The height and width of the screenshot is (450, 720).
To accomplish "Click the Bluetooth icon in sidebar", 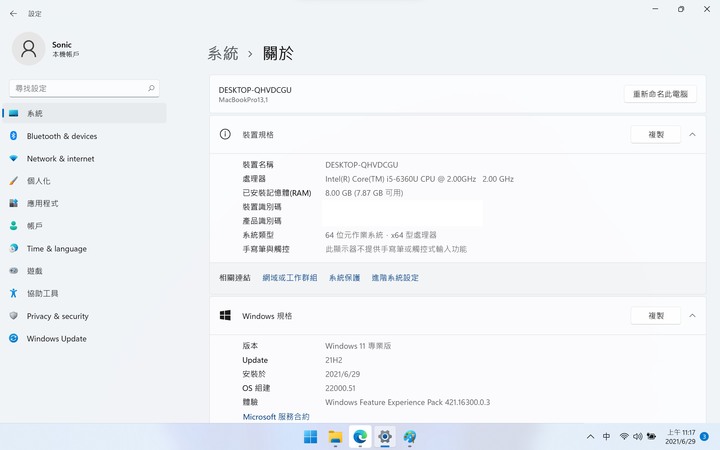I will pyautogui.click(x=14, y=136).
